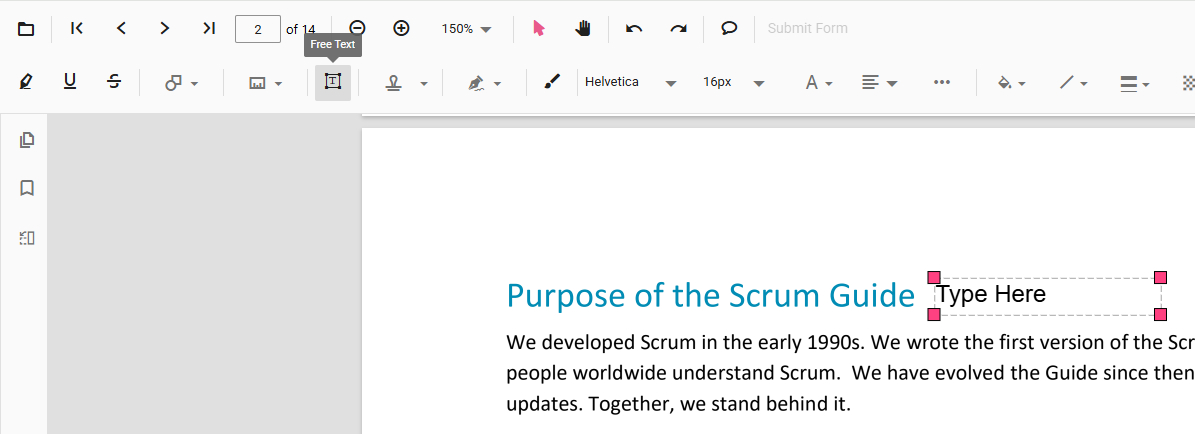Open the fill color picker

(1011, 83)
